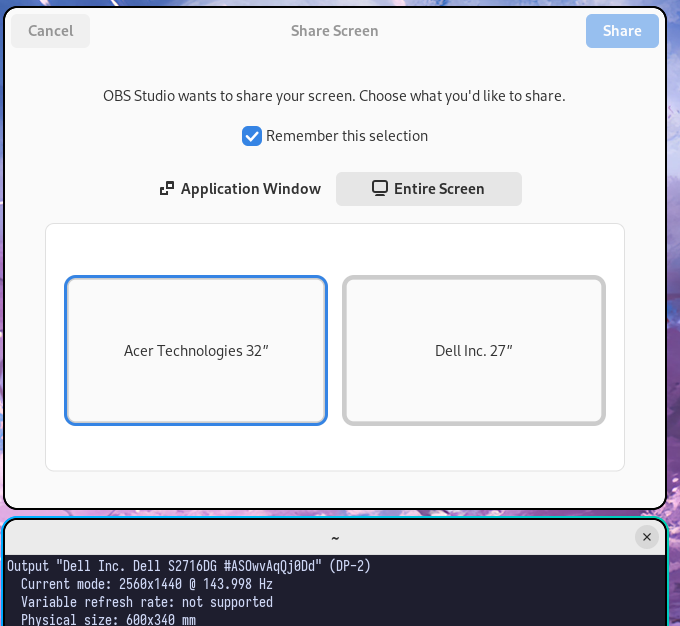Select the Entire Screen tab

tap(428, 189)
